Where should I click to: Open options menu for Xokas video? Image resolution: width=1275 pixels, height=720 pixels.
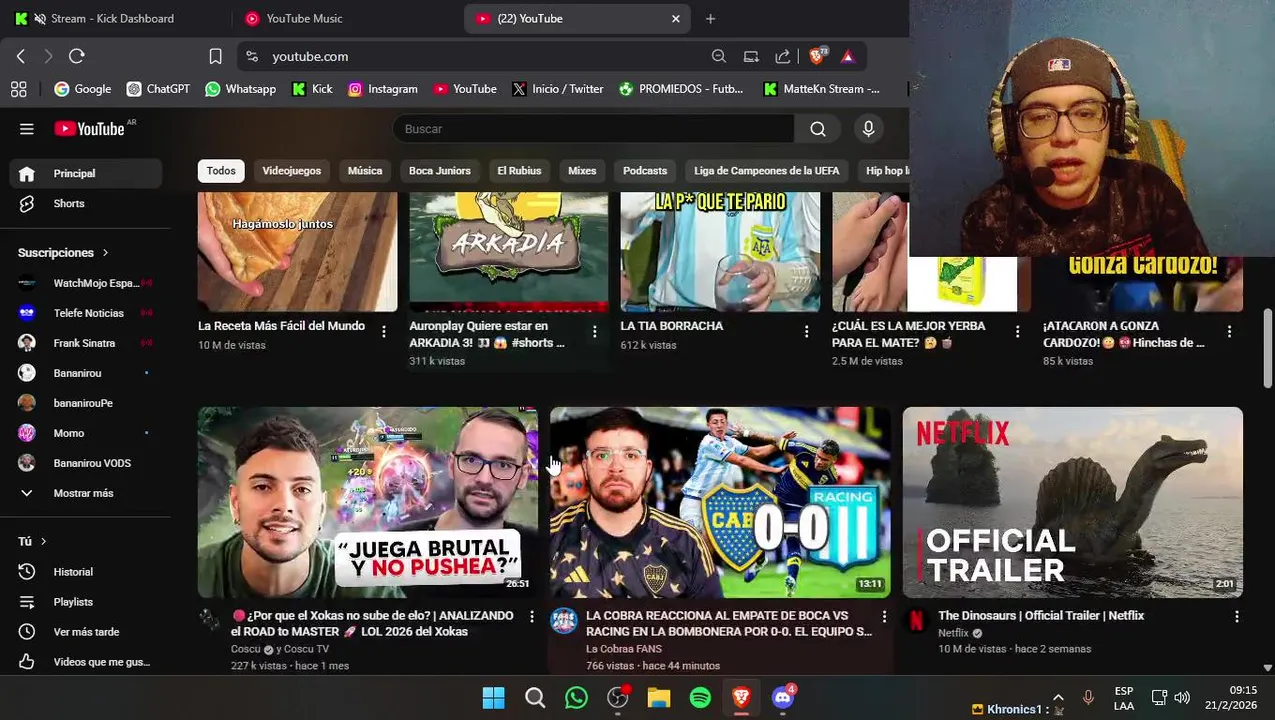click(x=532, y=617)
